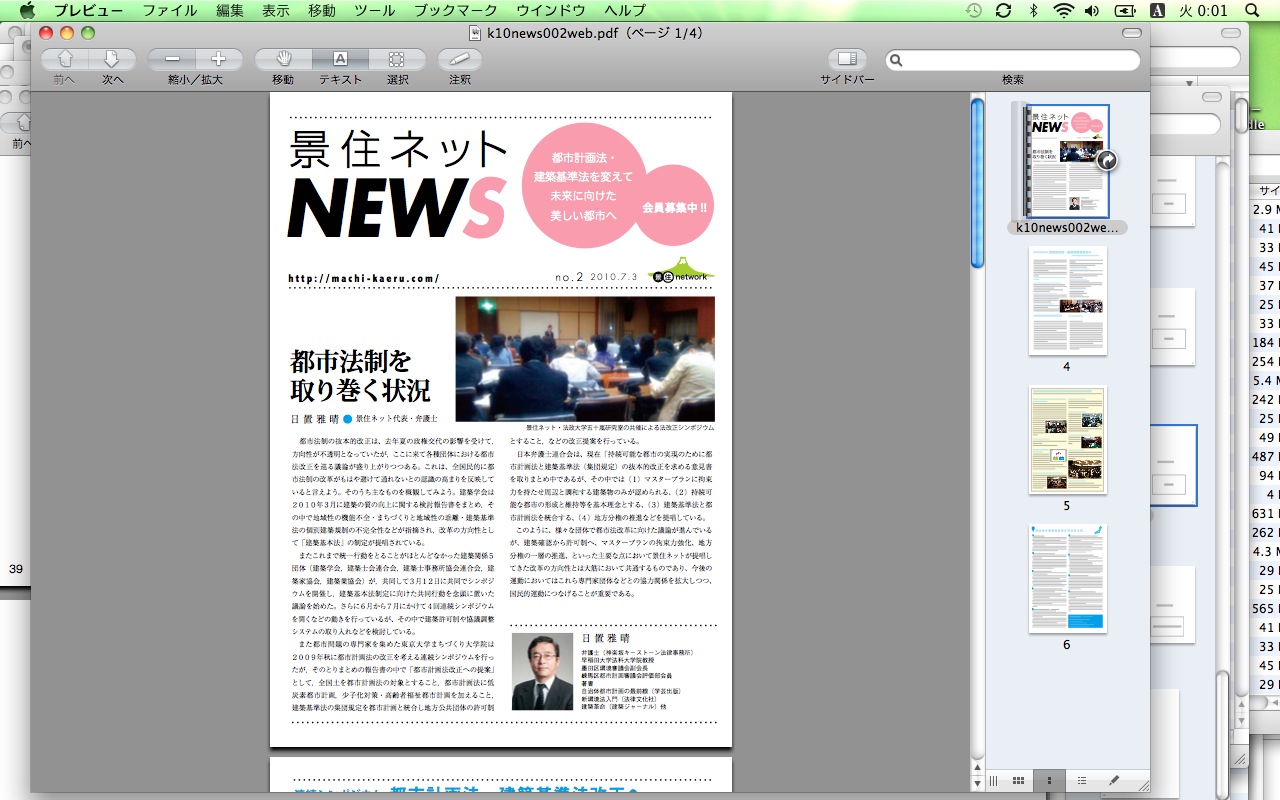
Task: Click the 景住ネット NEWS masthead title
Action: (398, 183)
